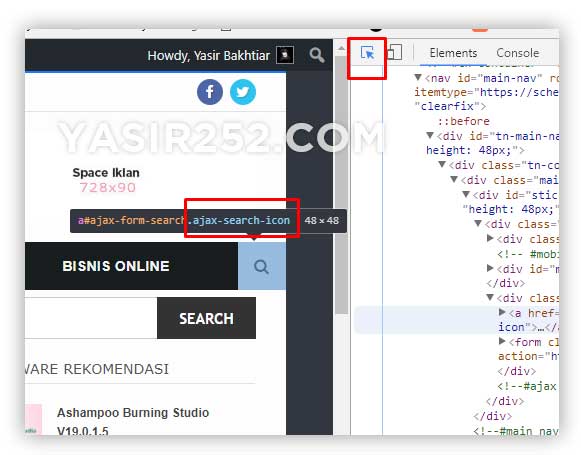Collapse the div id stic node
This screenshot has width=581, height=455.
466,194
